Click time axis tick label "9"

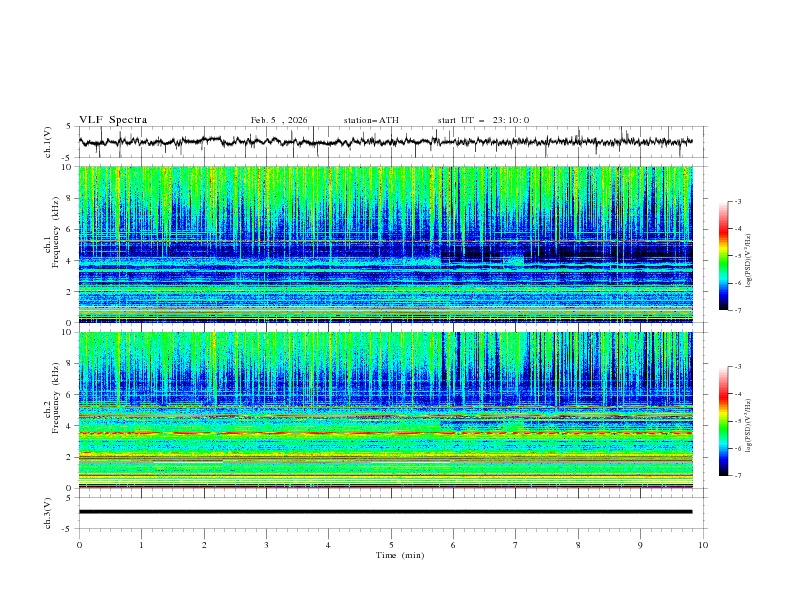[640, 545]
